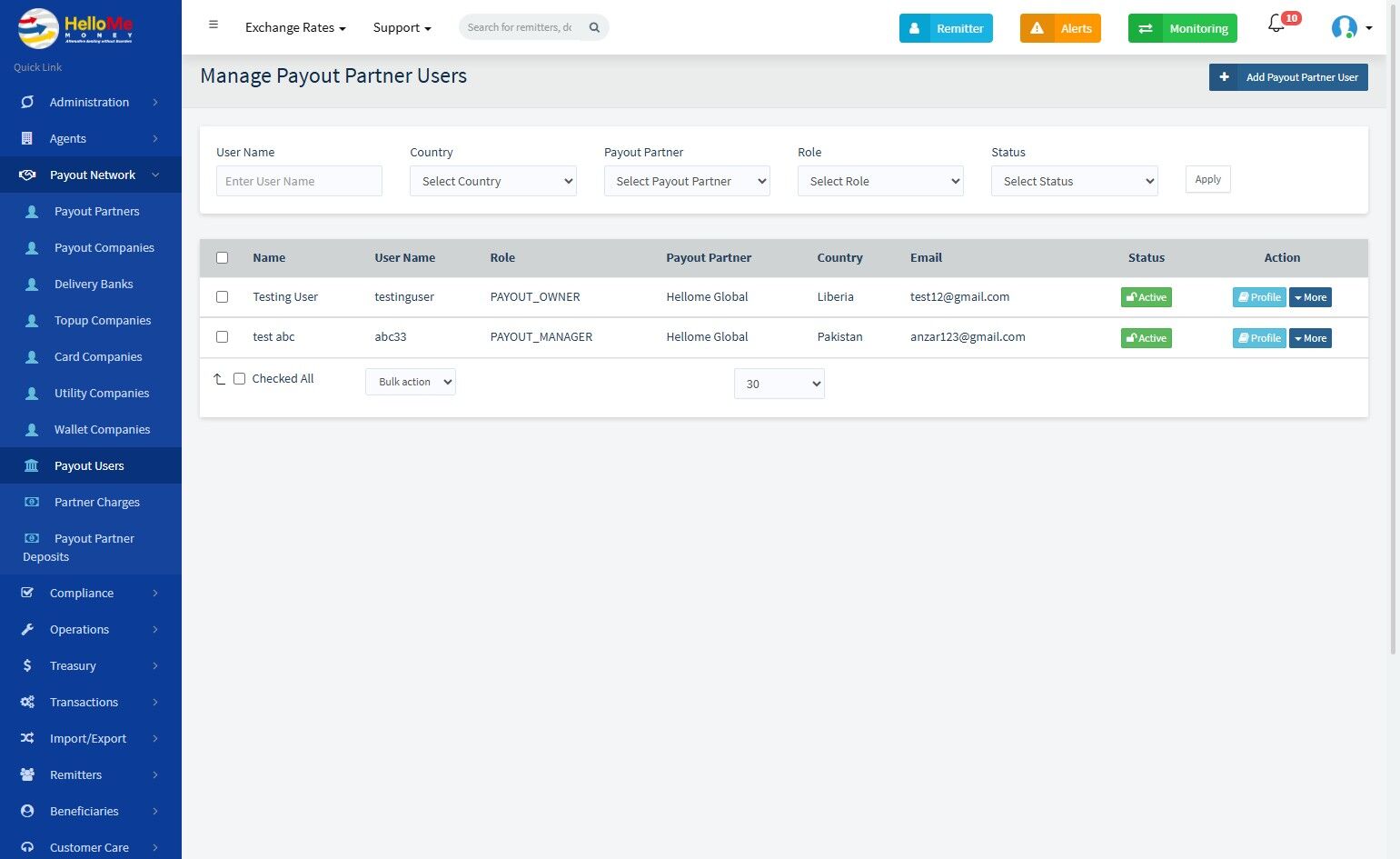Click the hamburger menu icon

pyautogui.click(x=213, y=25)
